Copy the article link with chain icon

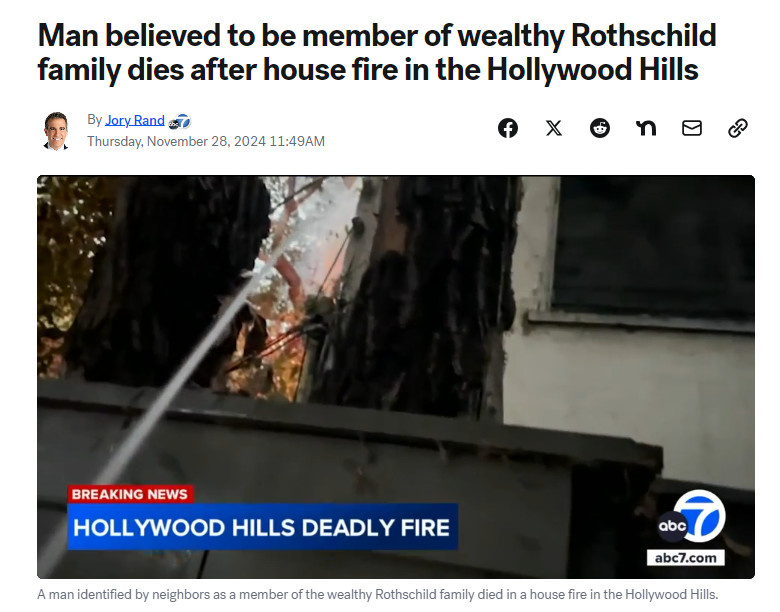(738, 128)
